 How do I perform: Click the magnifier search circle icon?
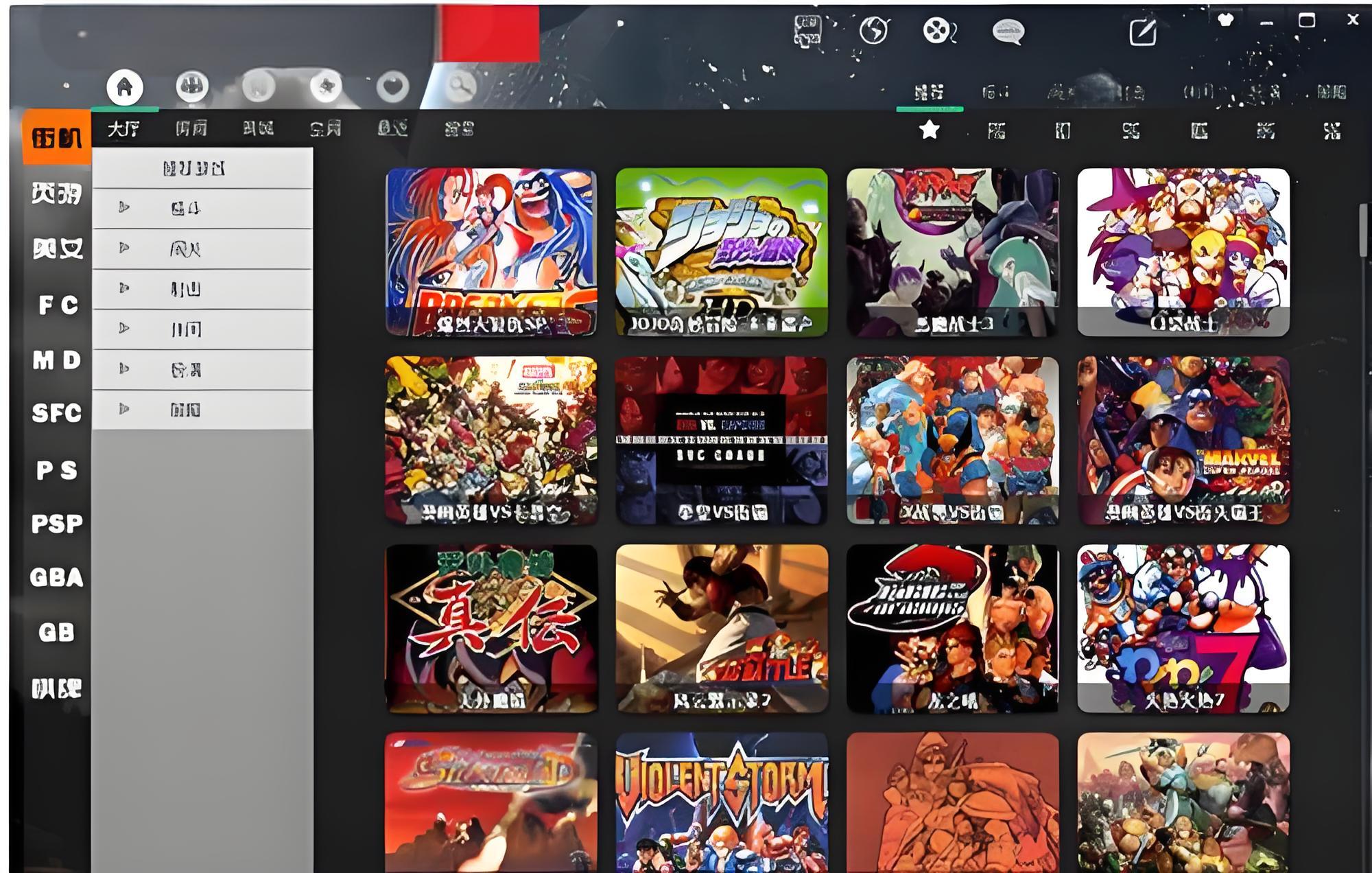(461, 86)
